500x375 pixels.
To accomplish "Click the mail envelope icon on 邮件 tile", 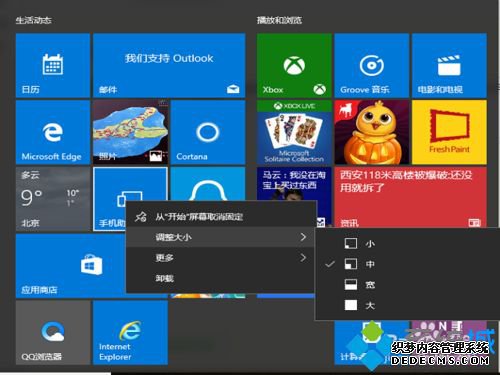I will (233, 89).
